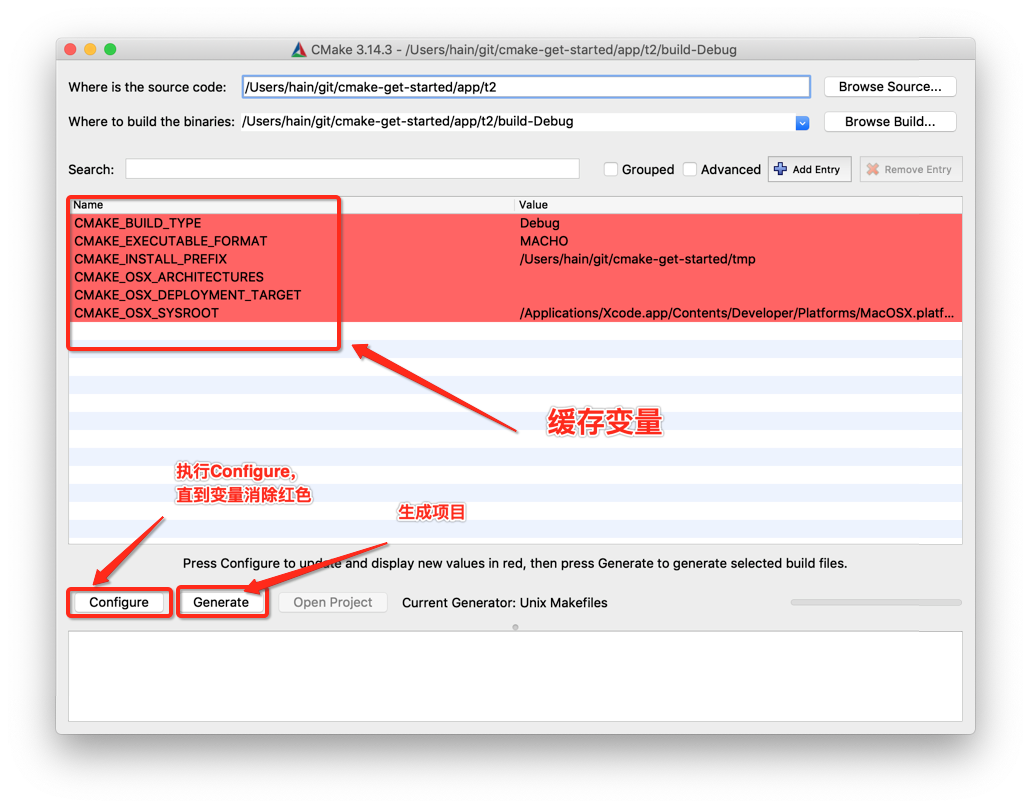Click the green zoom window button
1031x808 pixels.
tap(110, 49)
